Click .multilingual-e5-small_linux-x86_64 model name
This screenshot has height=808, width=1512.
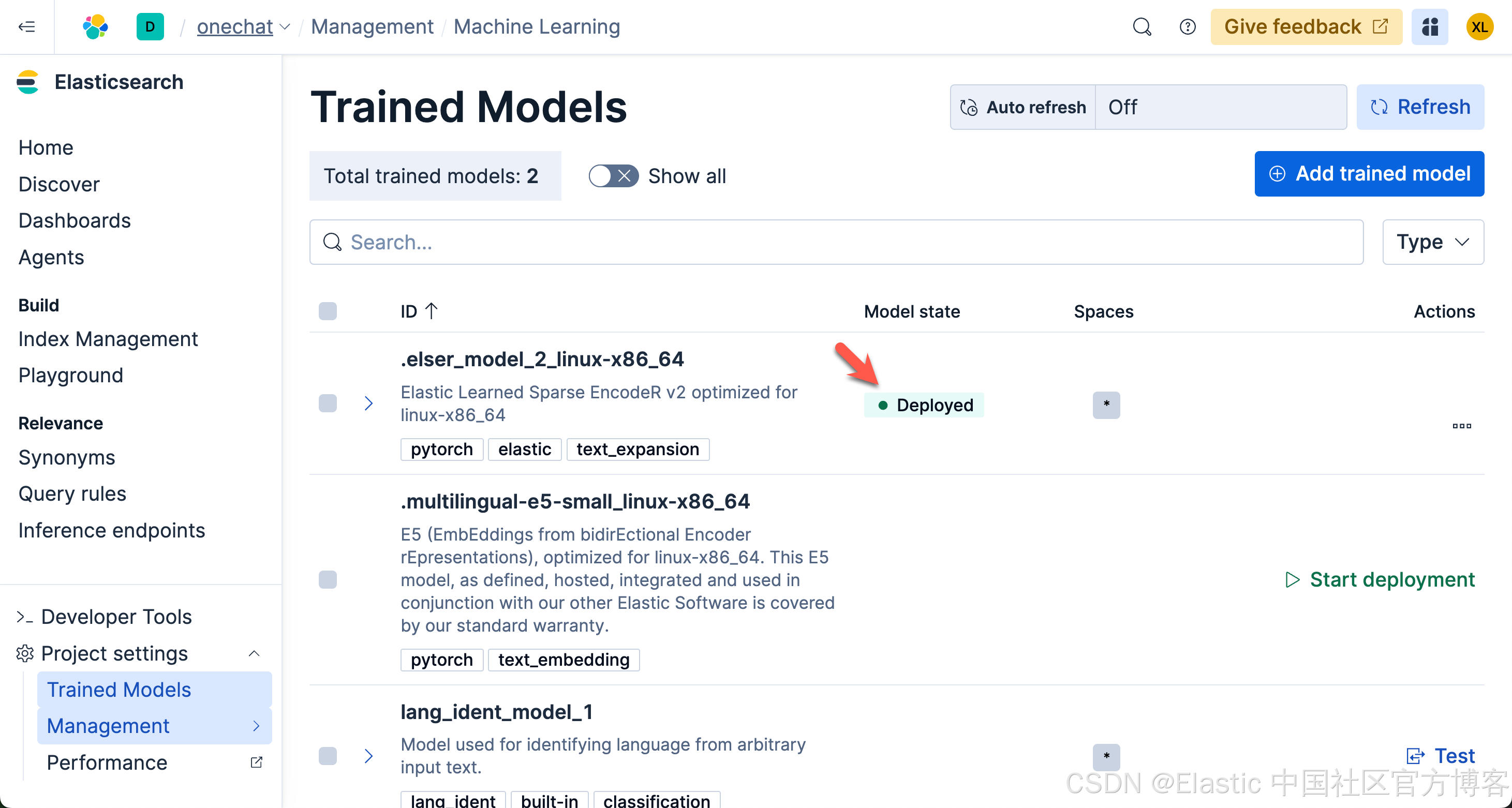(575, 501)
